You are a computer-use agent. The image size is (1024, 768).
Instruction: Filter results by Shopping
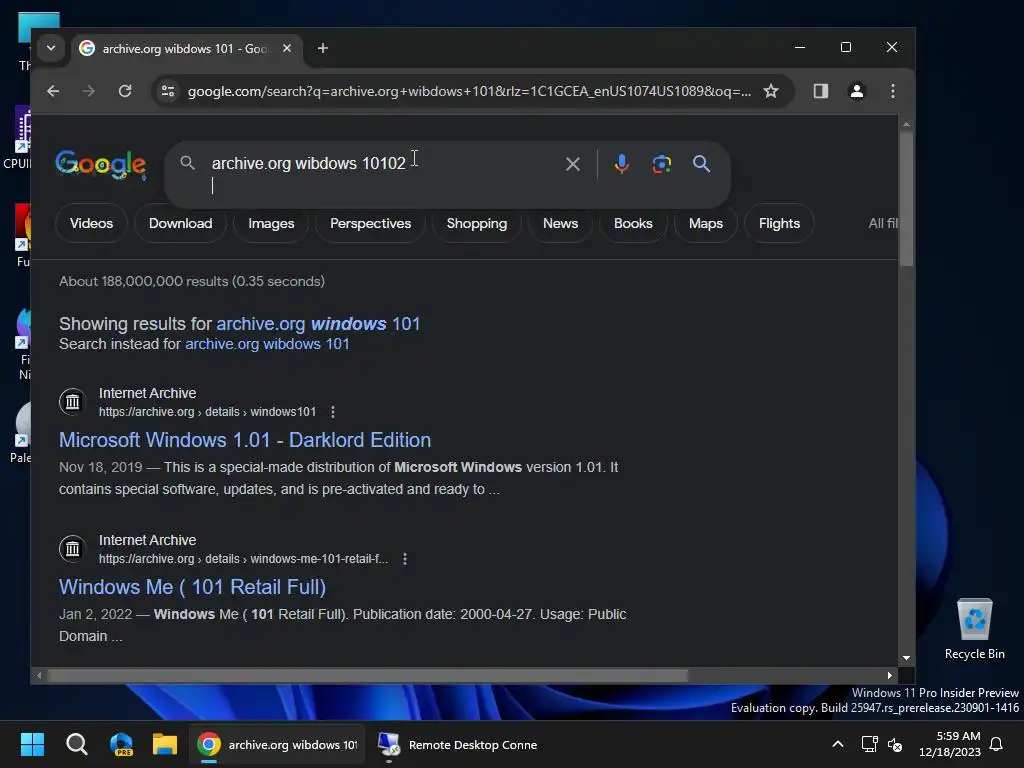tap(477, 223)
